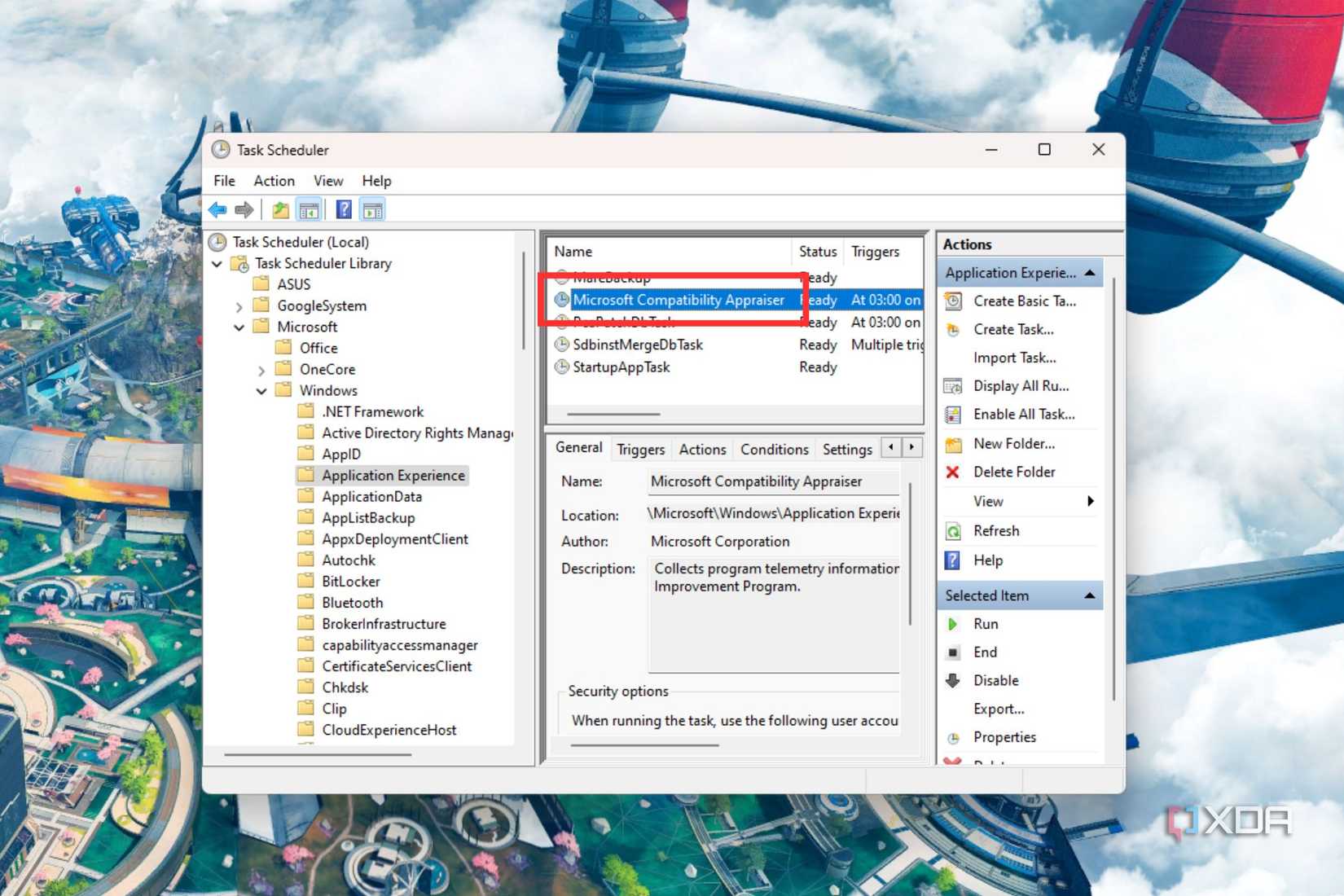Viewport: 1344px width, 896px height.
Task: Open the Action menu
Action: [x=274, y=180]
